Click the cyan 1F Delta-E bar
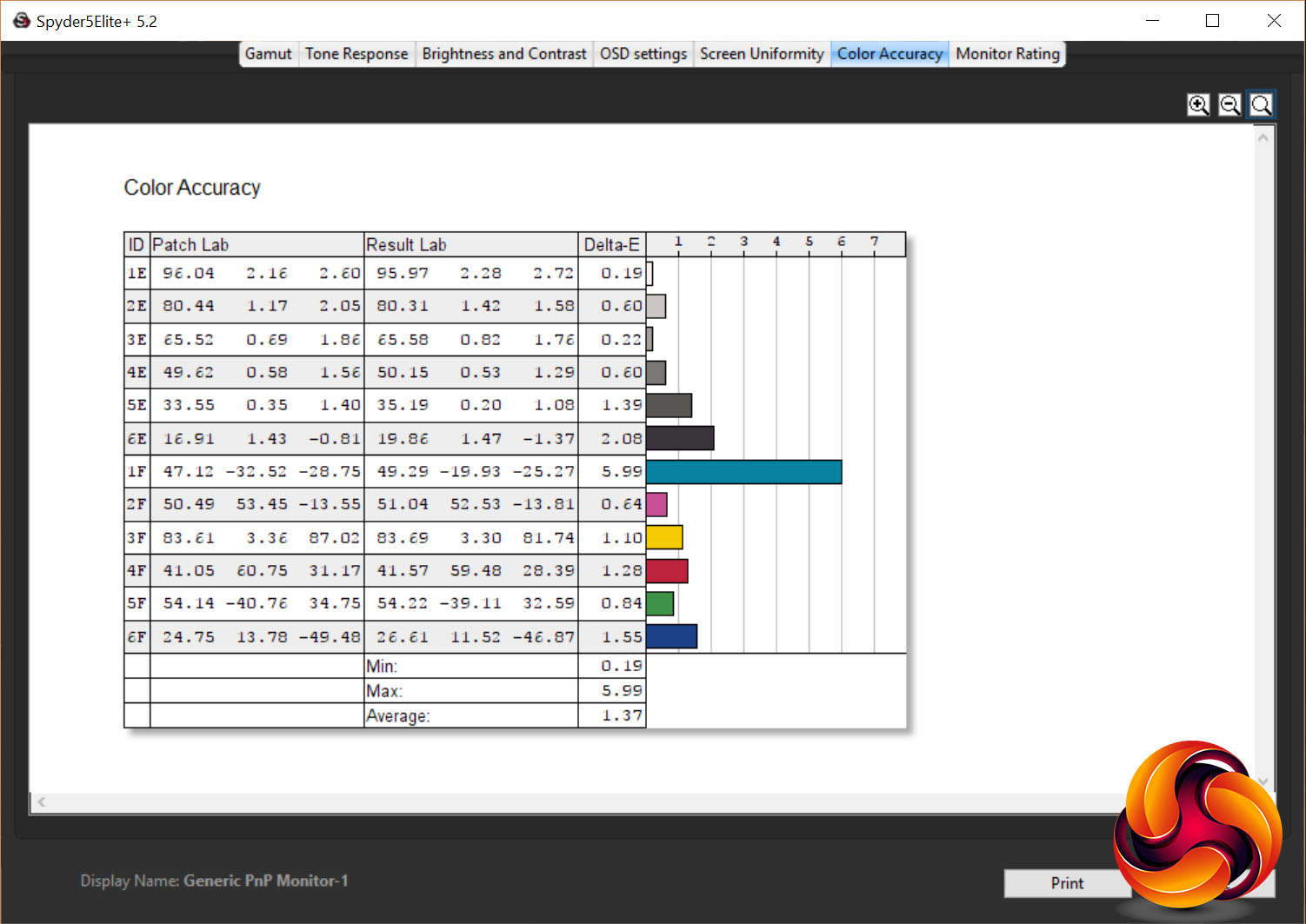 743,472
